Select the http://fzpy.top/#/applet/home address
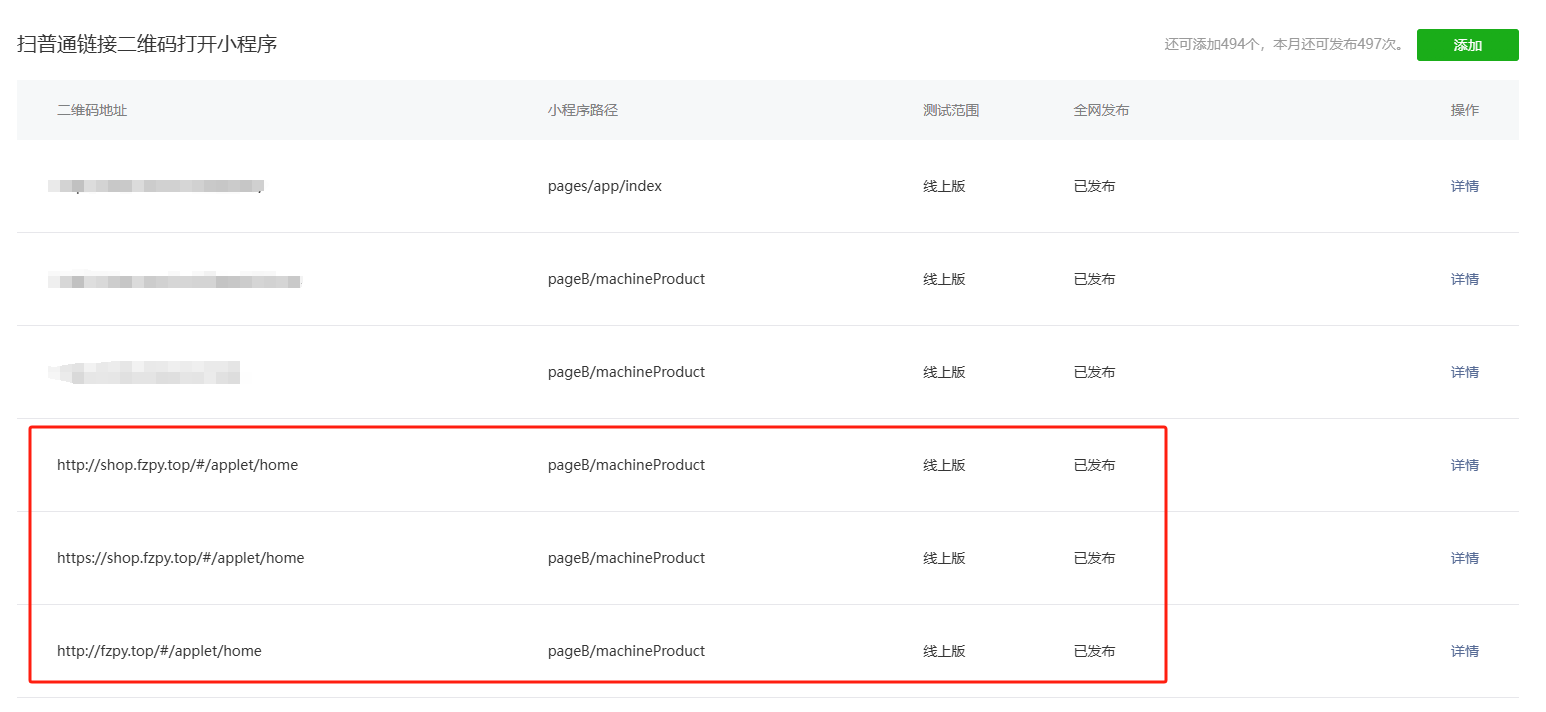This screenshot has width=1546, height=712. pos(159,651)
